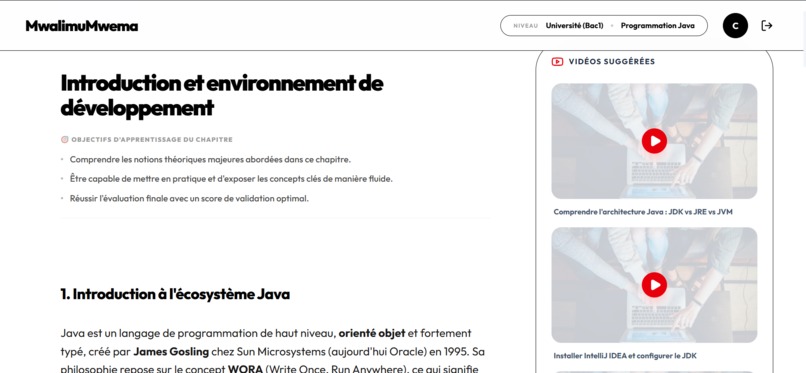Click the Objectifs d'apprentissage du chapitre label
806x373 pixels.
tap(152, 139)
